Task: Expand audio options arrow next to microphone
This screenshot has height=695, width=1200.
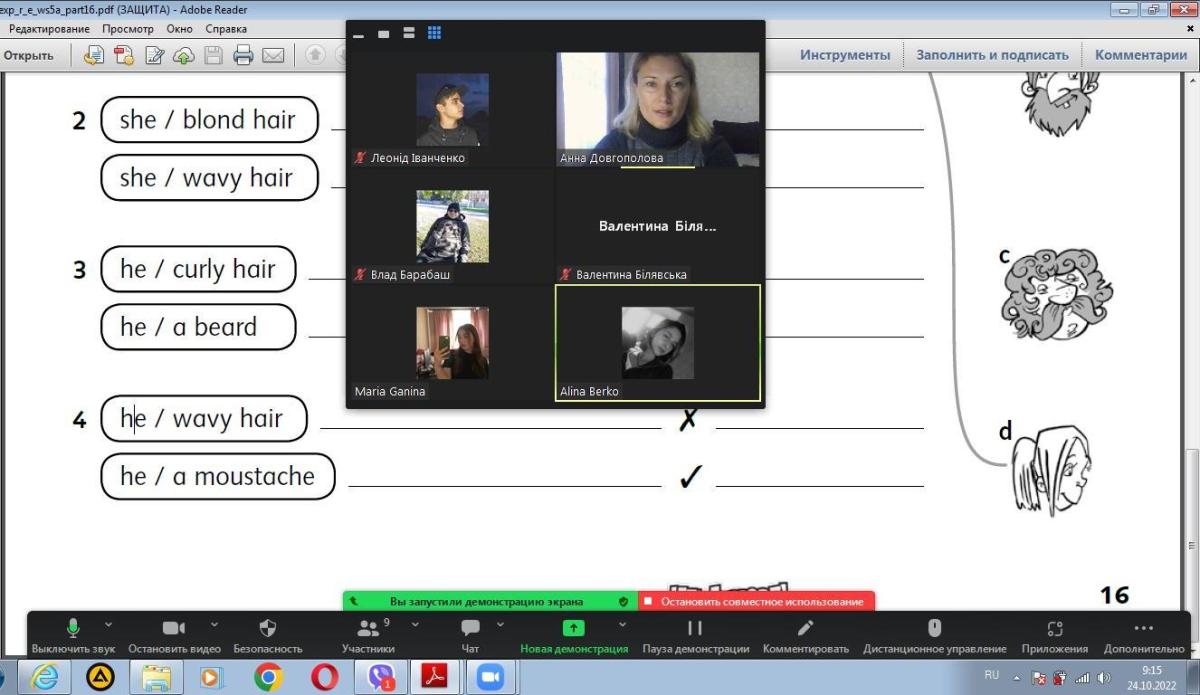Action: point(109,625)
